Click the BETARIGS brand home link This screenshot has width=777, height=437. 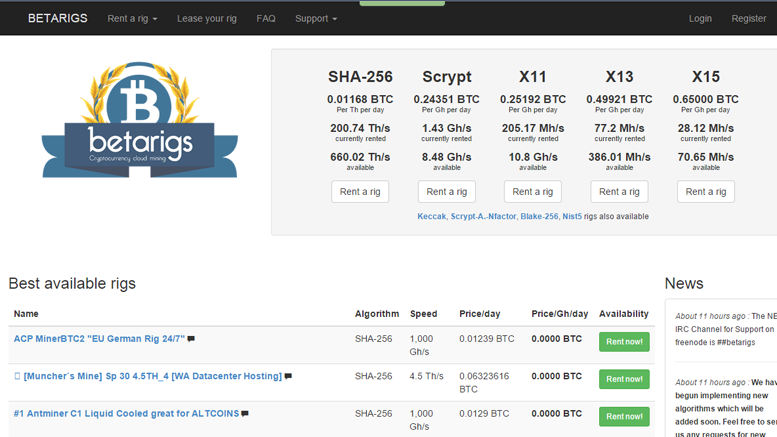point(57,18)
